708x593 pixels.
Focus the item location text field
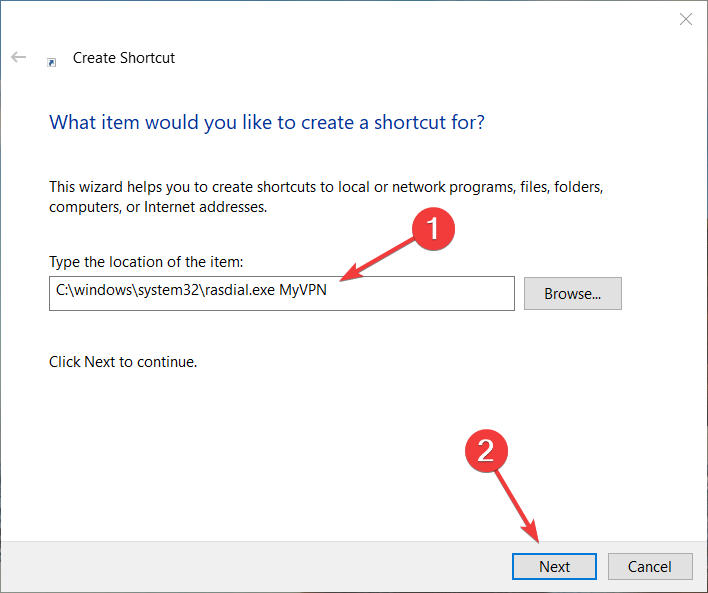coord(282,294)
